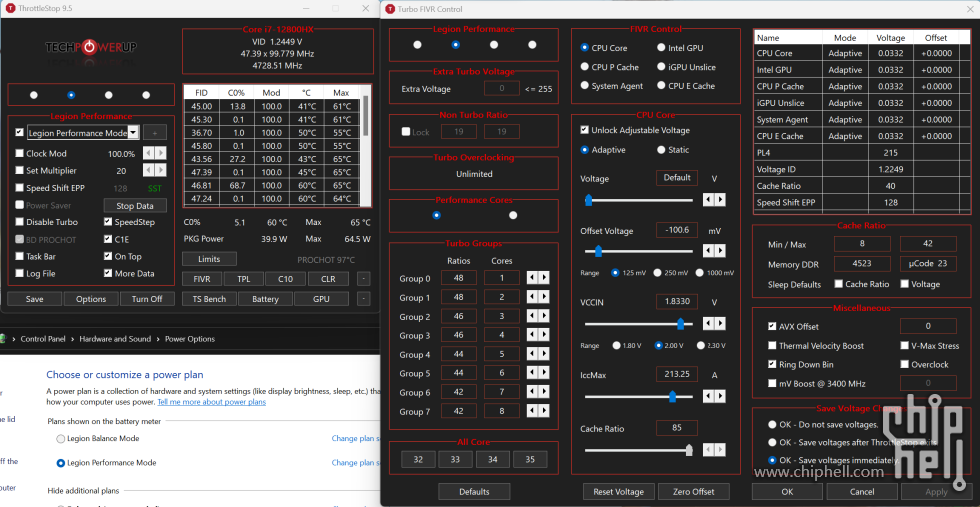Click Zero Offset button
The width and height of the screenshot is (980, 507).
(694, 491)
